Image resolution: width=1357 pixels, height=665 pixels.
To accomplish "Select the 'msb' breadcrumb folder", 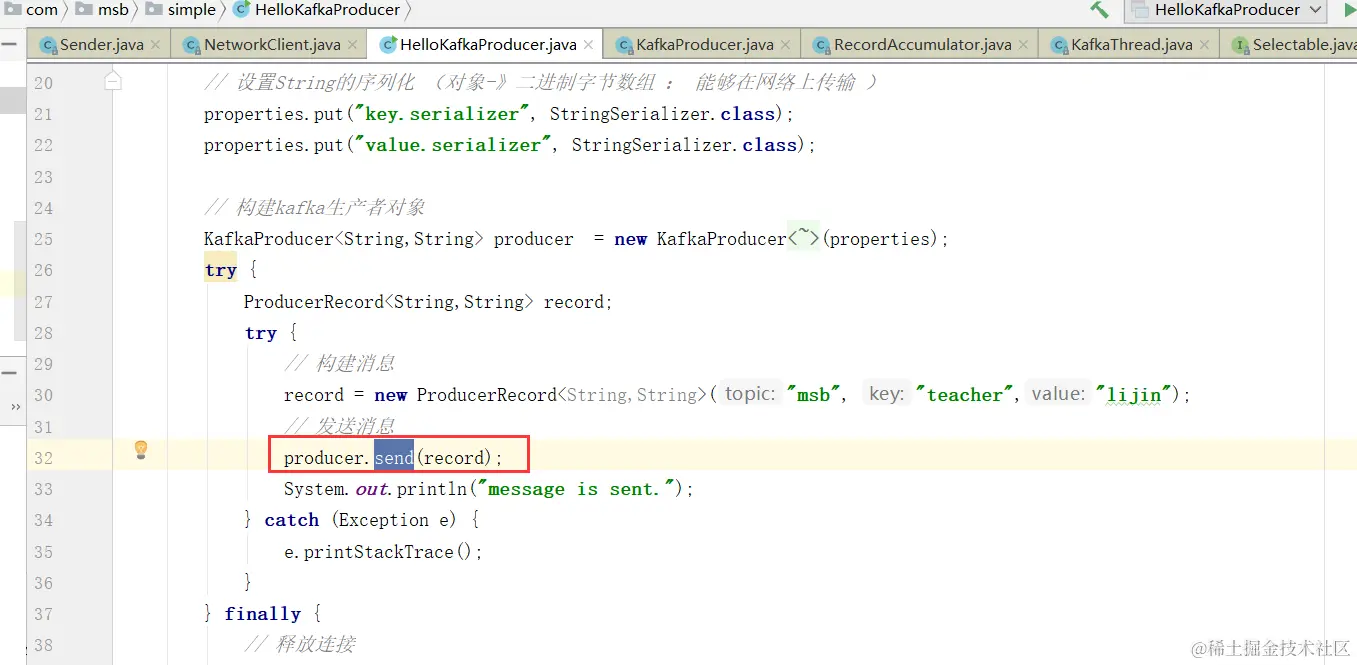I will click(113, 10).
